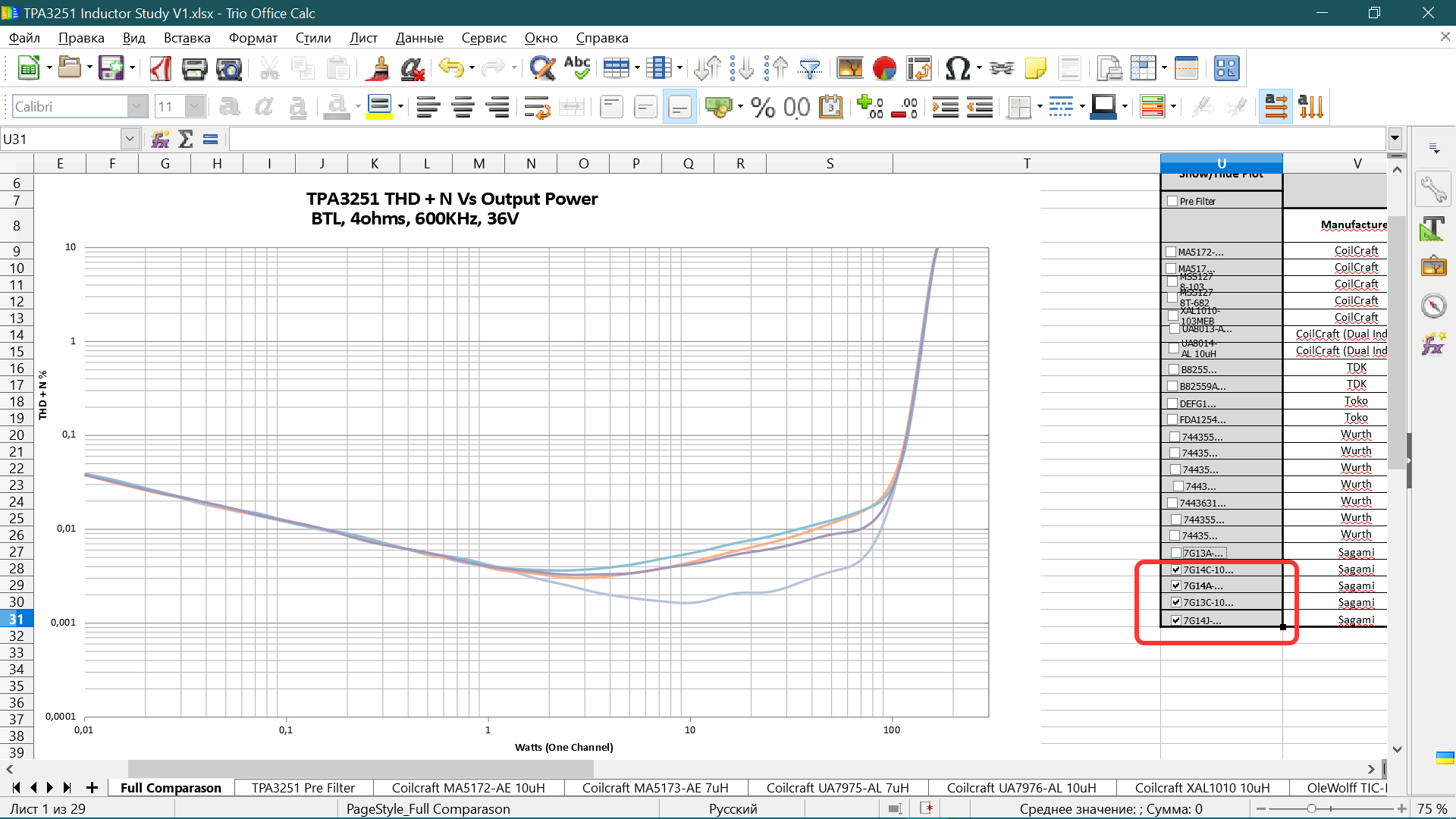Open the sidebar Gallery icon

coord(1433,266)
